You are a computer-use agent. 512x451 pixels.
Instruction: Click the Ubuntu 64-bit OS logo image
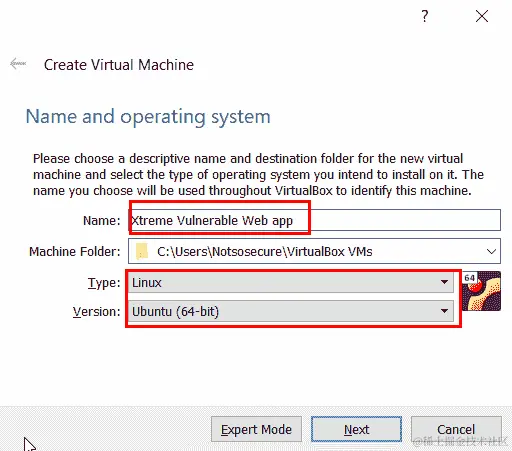point(481,291)
